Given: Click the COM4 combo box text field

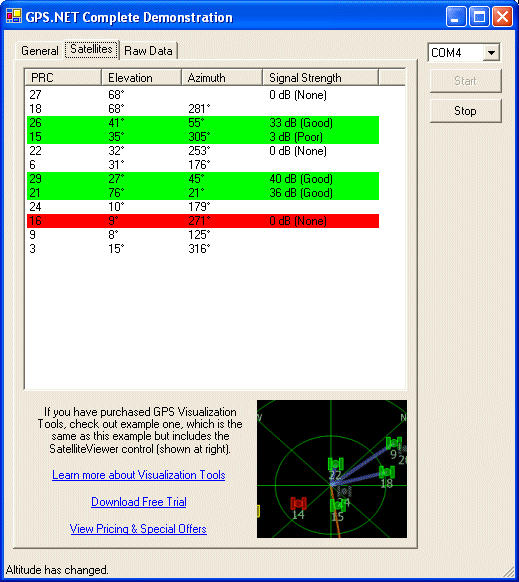Looking at the screenshot, I should tap(456, 53).
